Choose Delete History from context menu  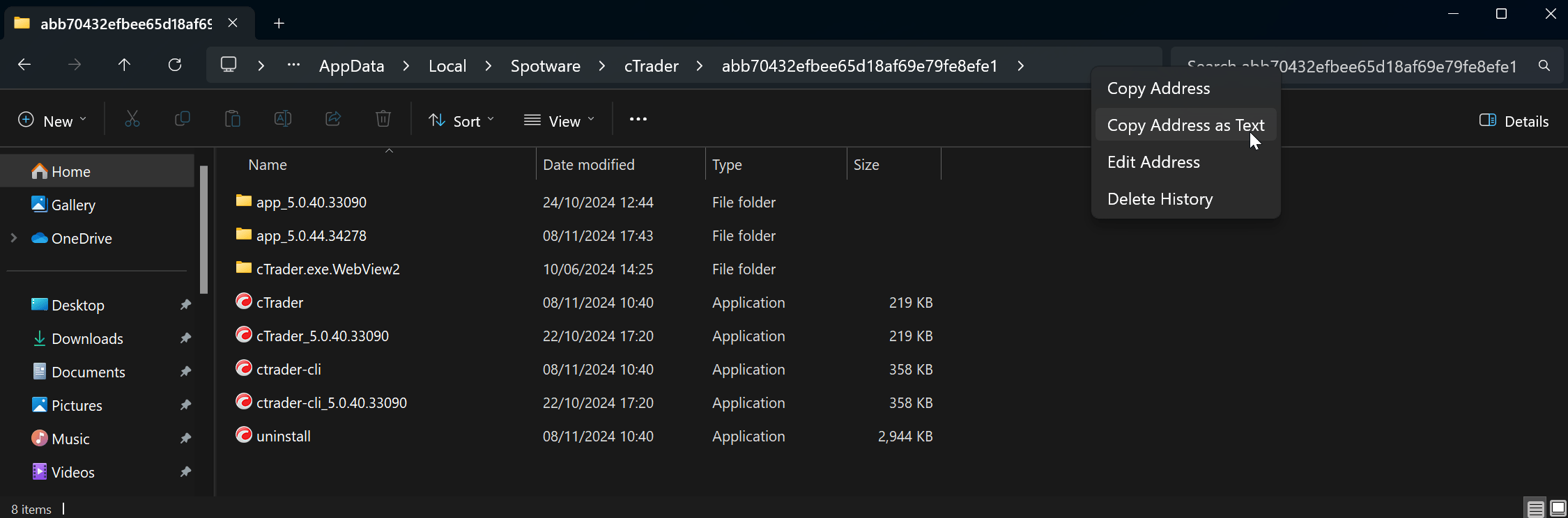[x=1186, y=199]
